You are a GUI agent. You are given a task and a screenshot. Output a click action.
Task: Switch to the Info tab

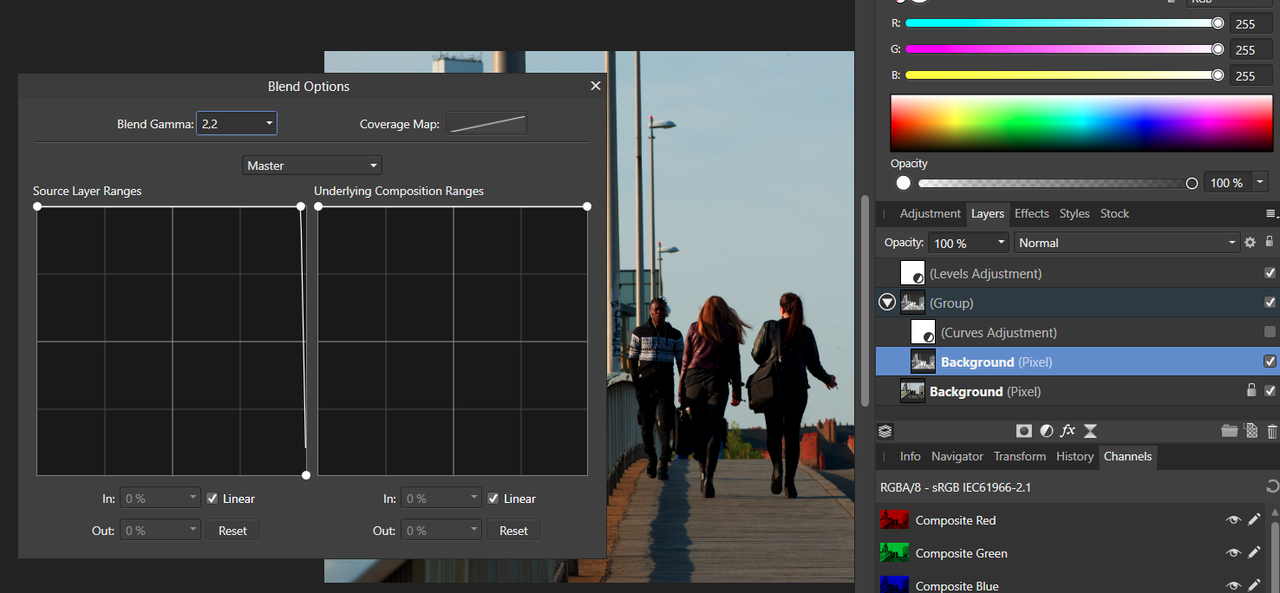coord(910,456)
